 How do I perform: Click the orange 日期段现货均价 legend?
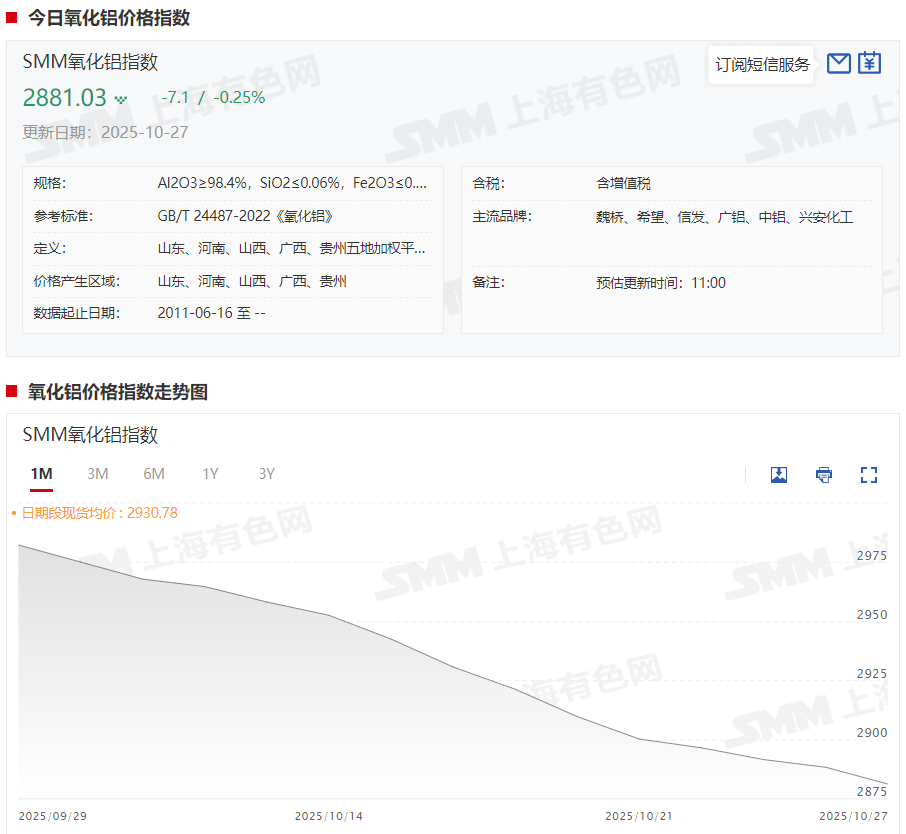tap(98, 513)
